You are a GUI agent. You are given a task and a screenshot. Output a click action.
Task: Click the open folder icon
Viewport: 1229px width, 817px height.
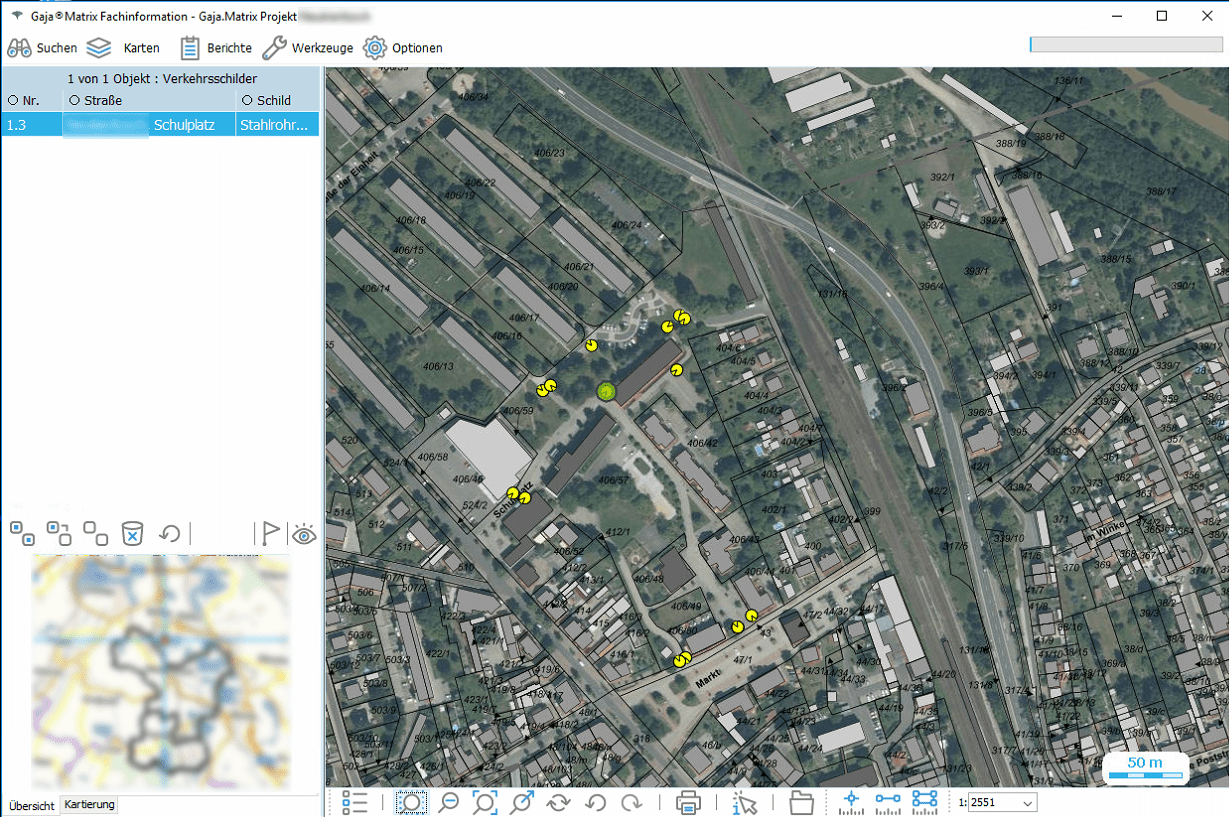[801, 802]
